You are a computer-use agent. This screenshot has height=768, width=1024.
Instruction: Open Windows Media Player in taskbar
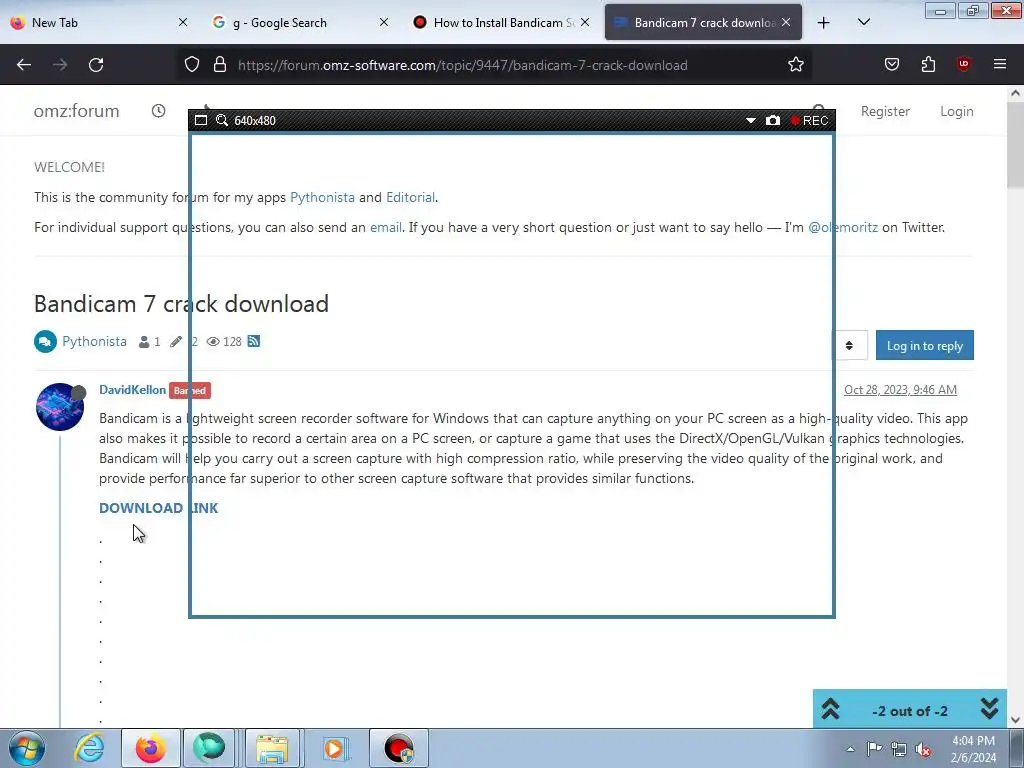[x=334, y=748]
